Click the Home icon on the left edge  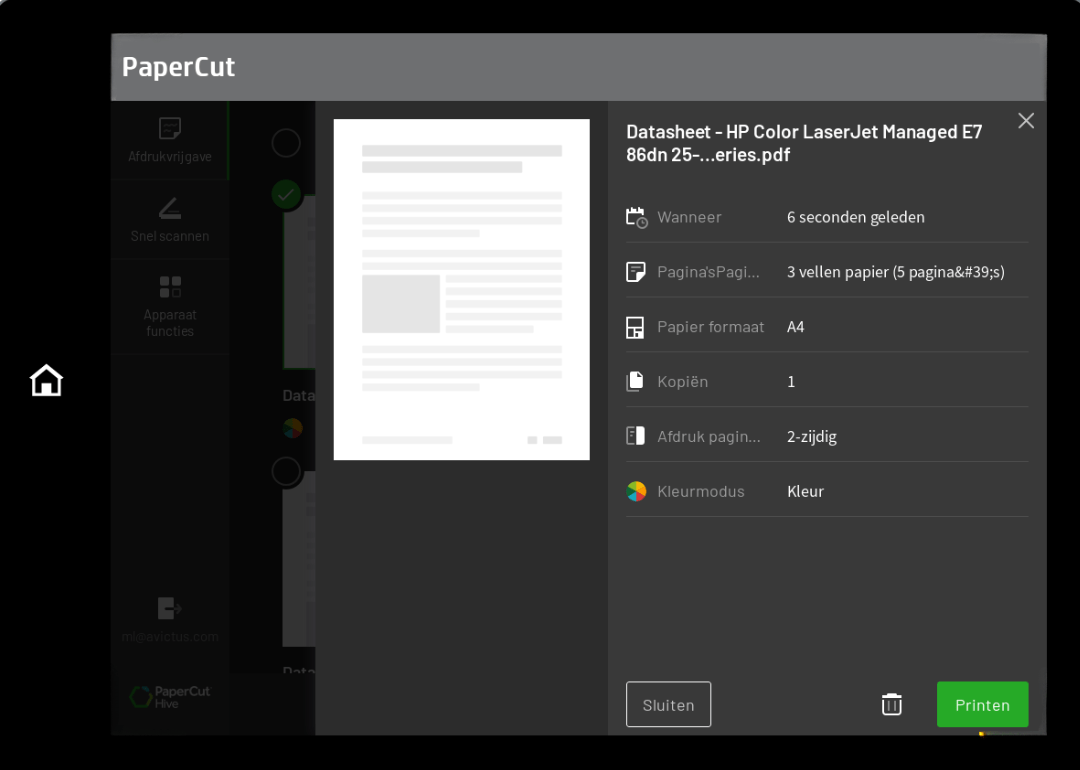(x=46, y=381)
